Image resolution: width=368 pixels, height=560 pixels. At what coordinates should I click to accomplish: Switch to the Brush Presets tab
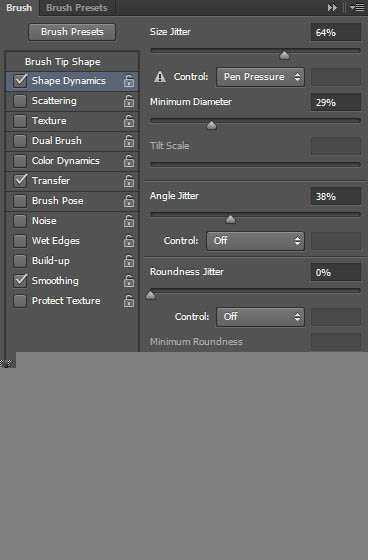tap(76, 8)
